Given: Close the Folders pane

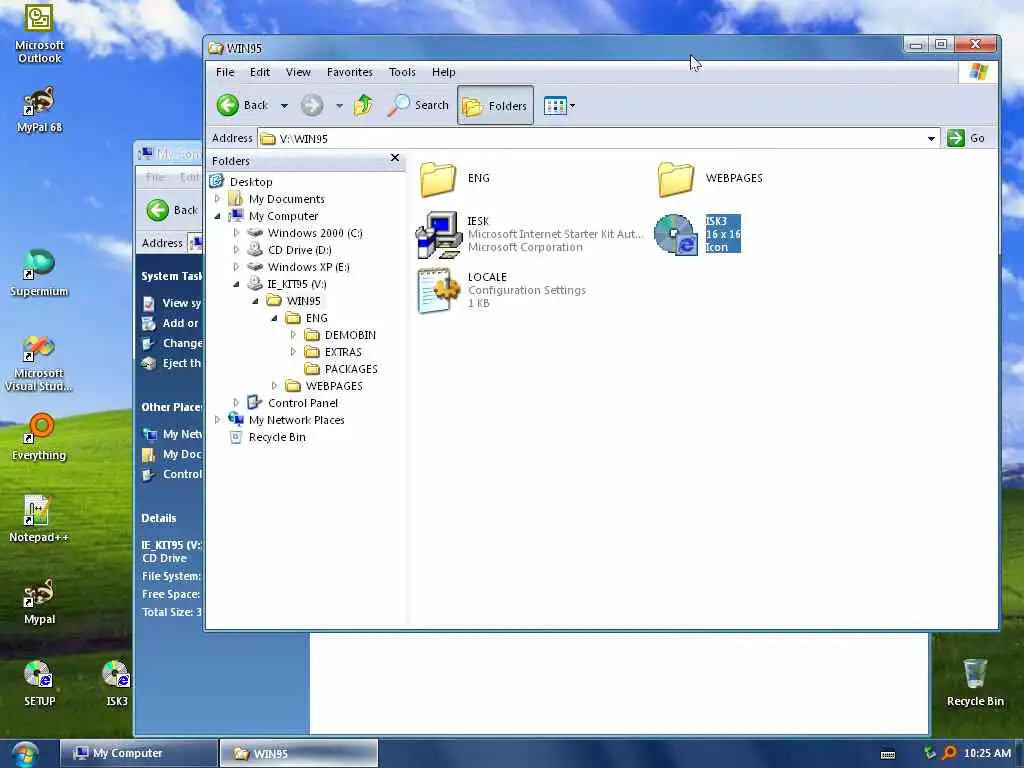Looking at the screenshot, I should pos(394,158).
